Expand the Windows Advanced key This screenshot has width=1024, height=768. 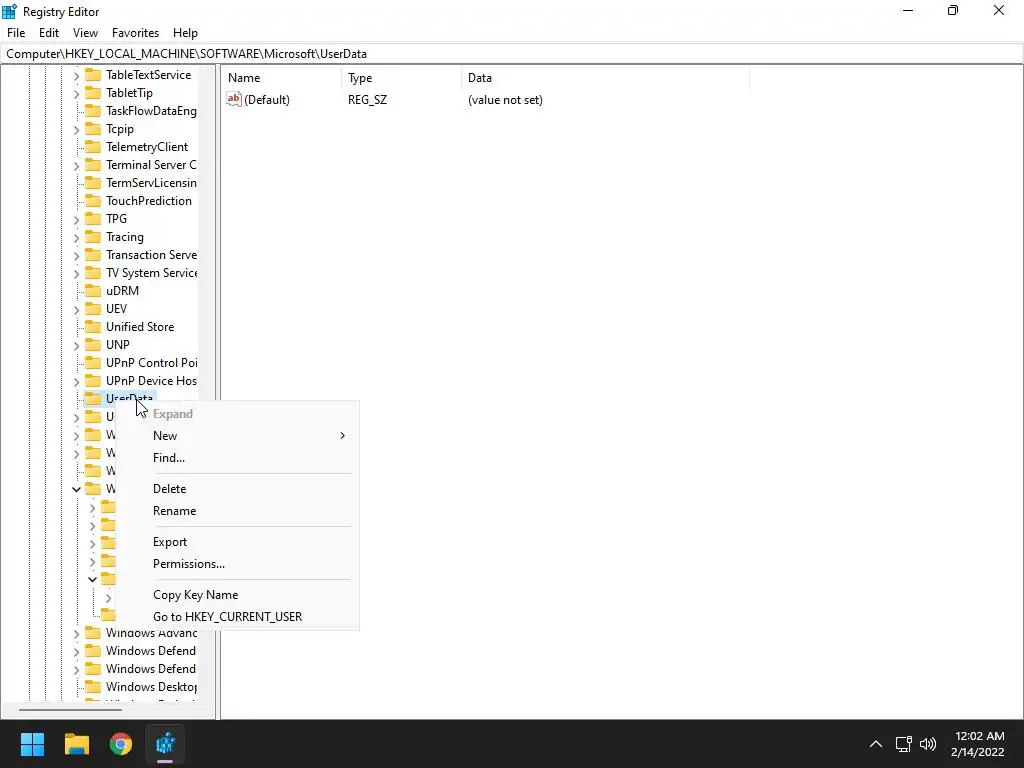[x=76, y=633]
